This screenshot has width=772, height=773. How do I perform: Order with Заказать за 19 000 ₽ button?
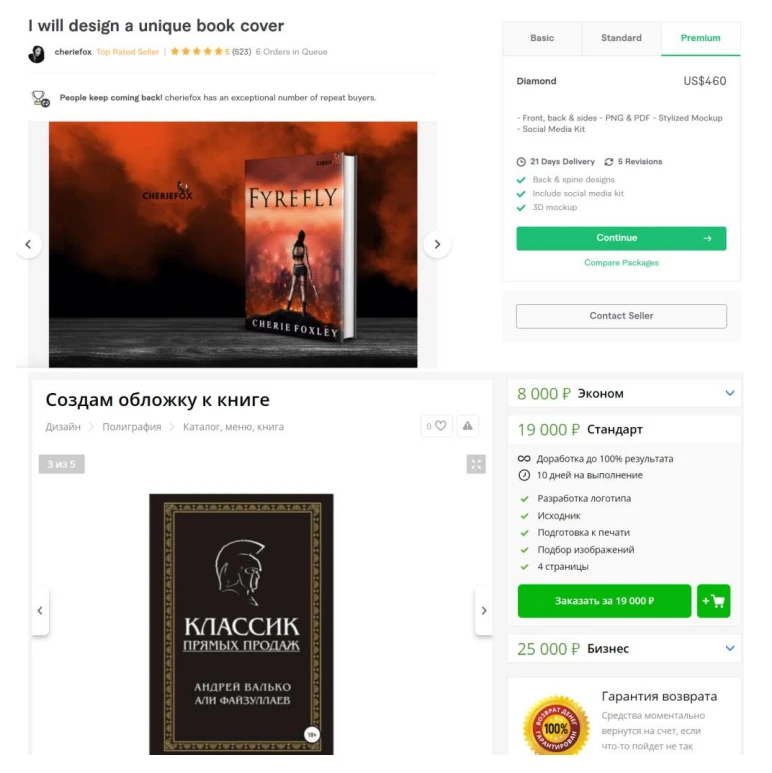tap(604, 601)
